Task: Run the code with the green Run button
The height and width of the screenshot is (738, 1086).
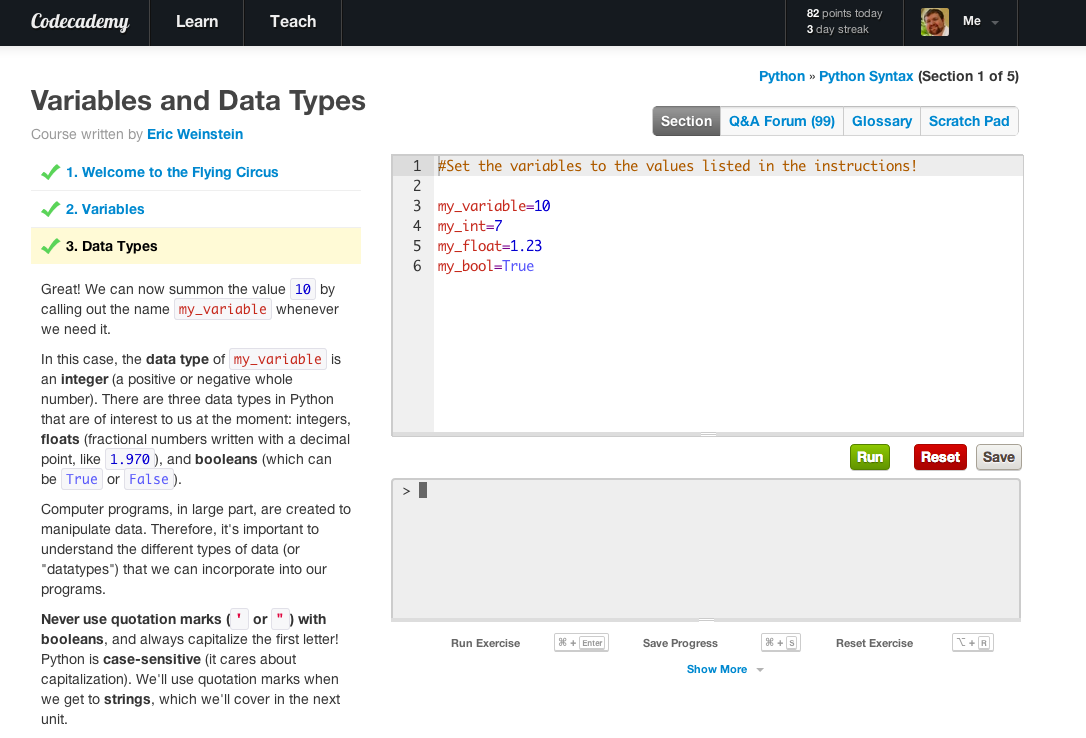Action: [x=869, y=457]
